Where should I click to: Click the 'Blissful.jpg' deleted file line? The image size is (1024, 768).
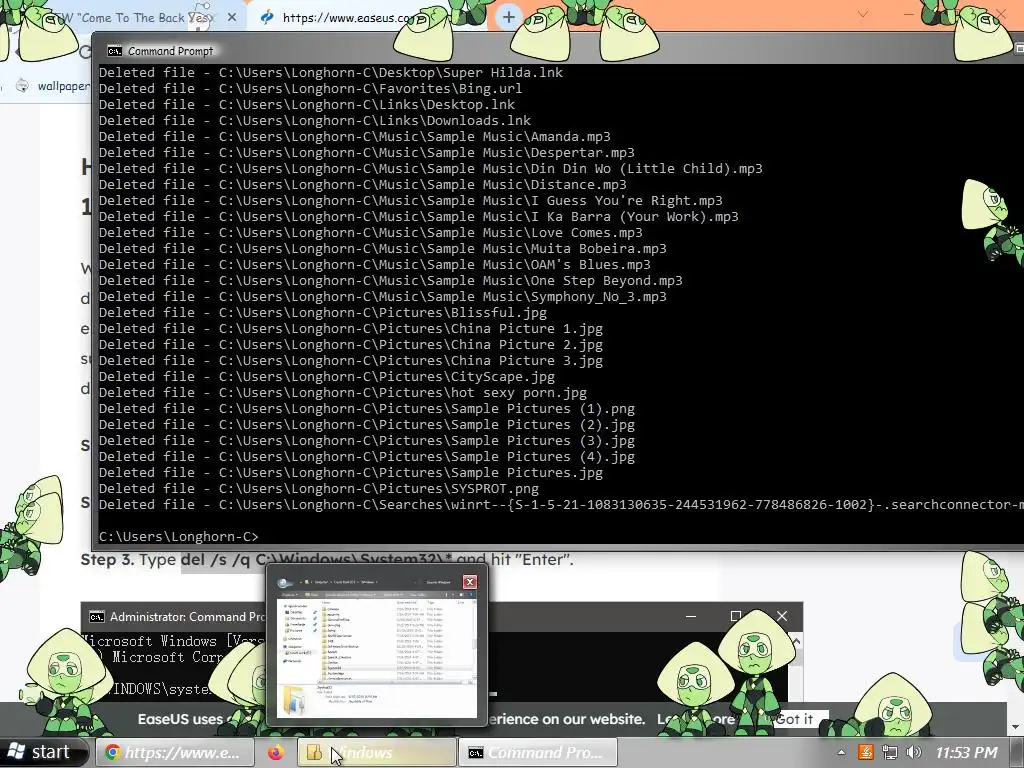point(323,312)
